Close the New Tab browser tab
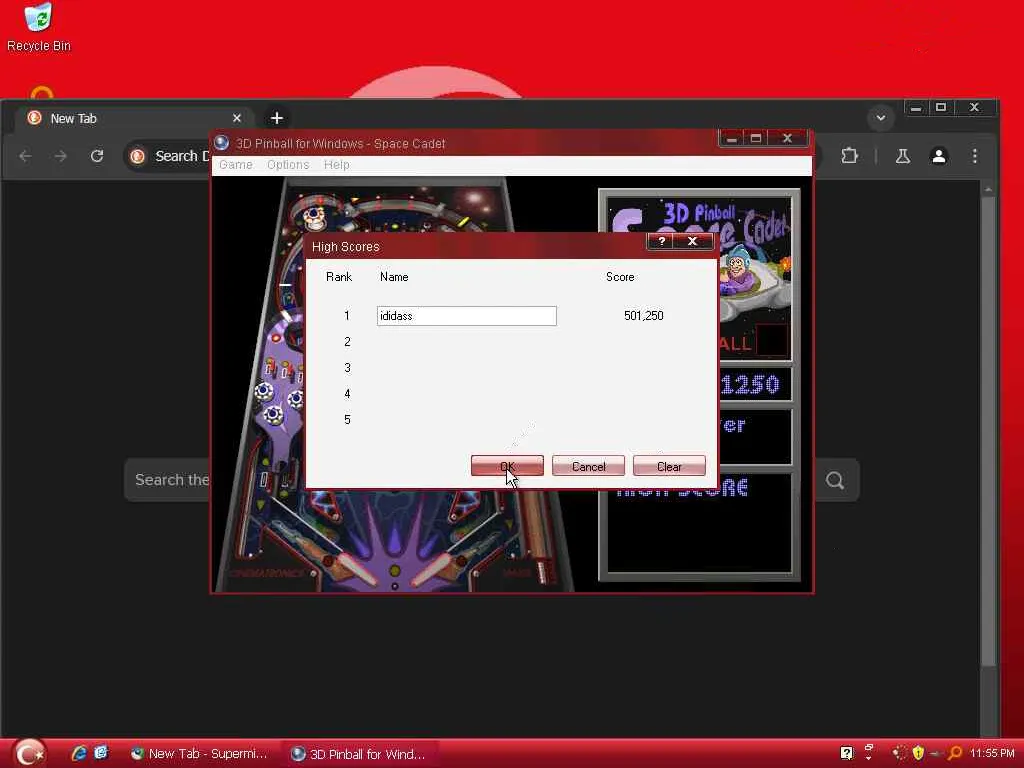Screen dimensions: 1024x768 237,118
